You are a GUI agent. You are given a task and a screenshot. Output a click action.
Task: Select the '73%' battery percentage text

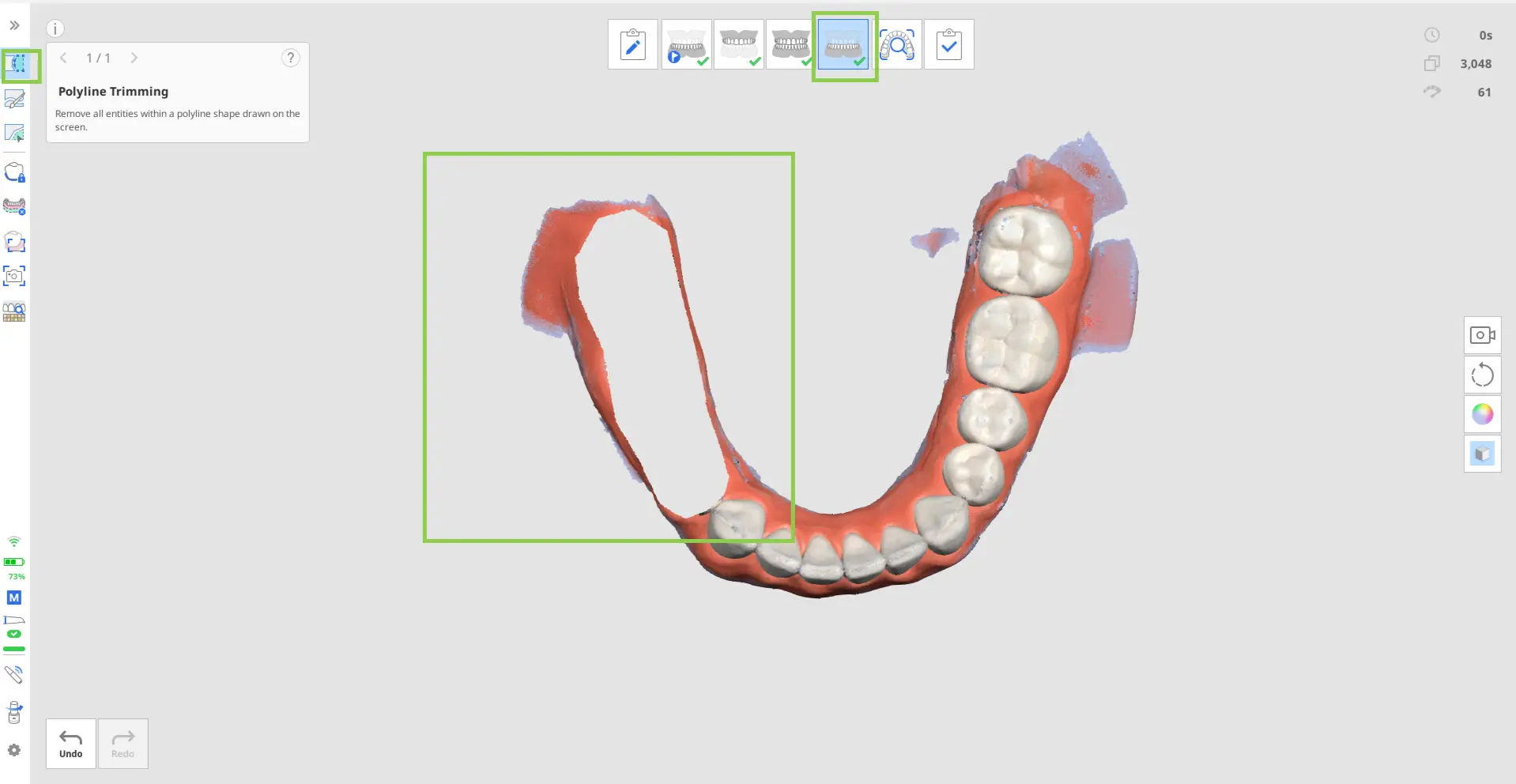click(17, 577)
